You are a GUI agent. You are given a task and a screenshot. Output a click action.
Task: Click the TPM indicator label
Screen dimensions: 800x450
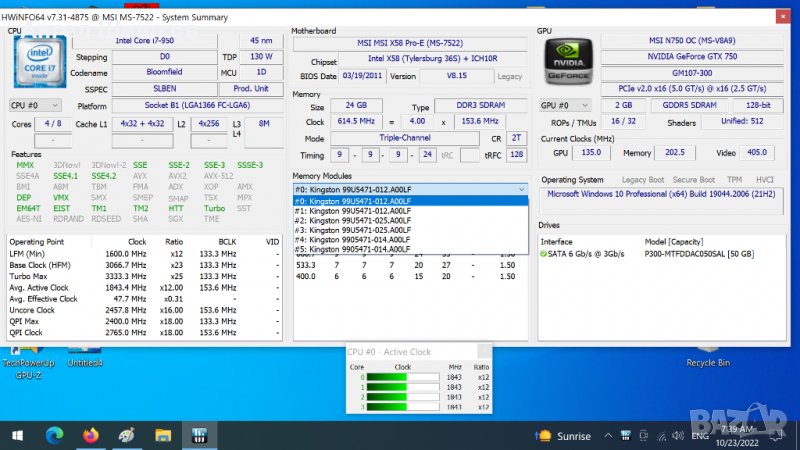pyautogui.click(x=736, y=180)
